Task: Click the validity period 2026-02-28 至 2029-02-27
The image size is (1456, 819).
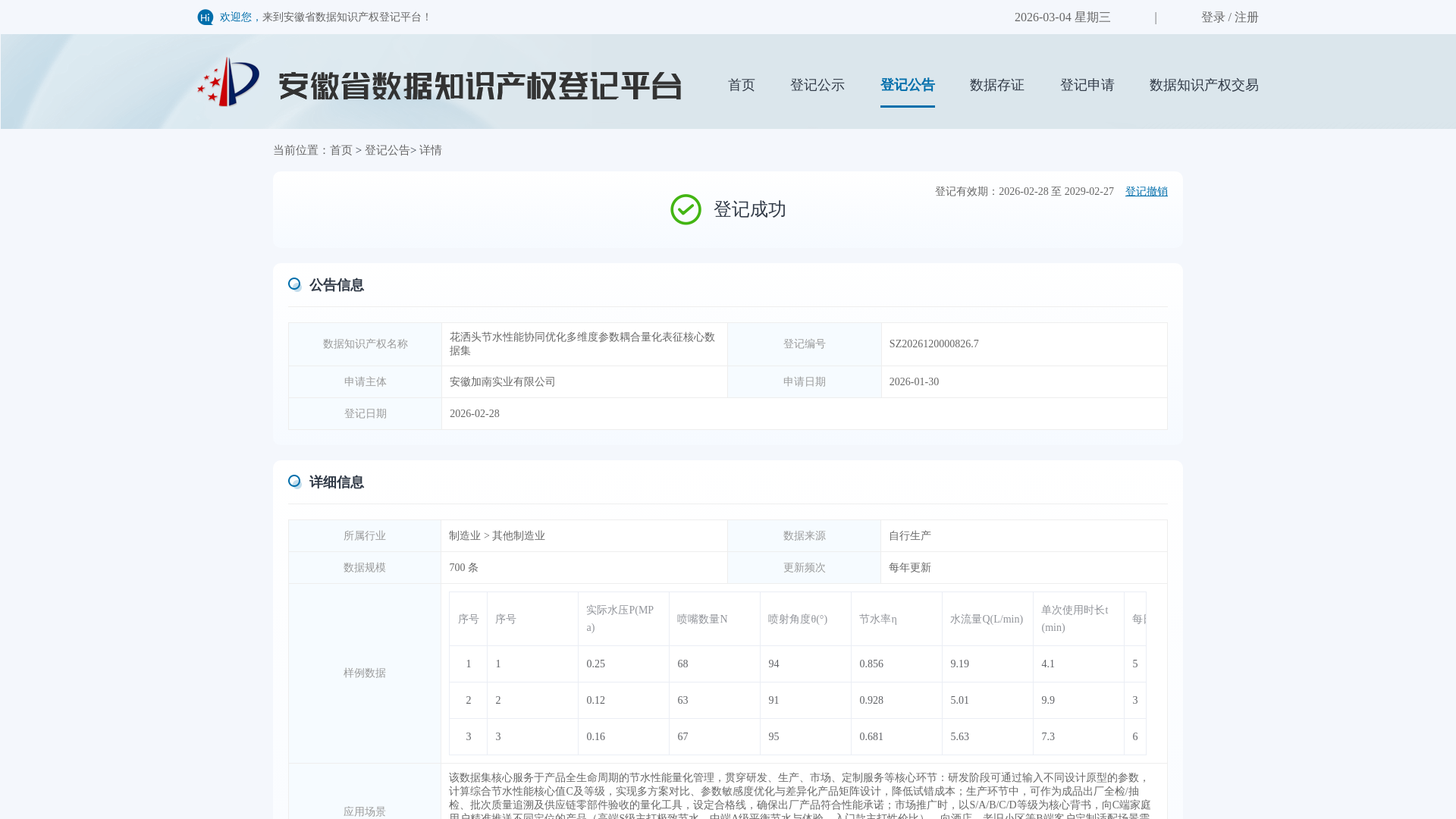Action: pyautogui.click(x=1056, y=192)
